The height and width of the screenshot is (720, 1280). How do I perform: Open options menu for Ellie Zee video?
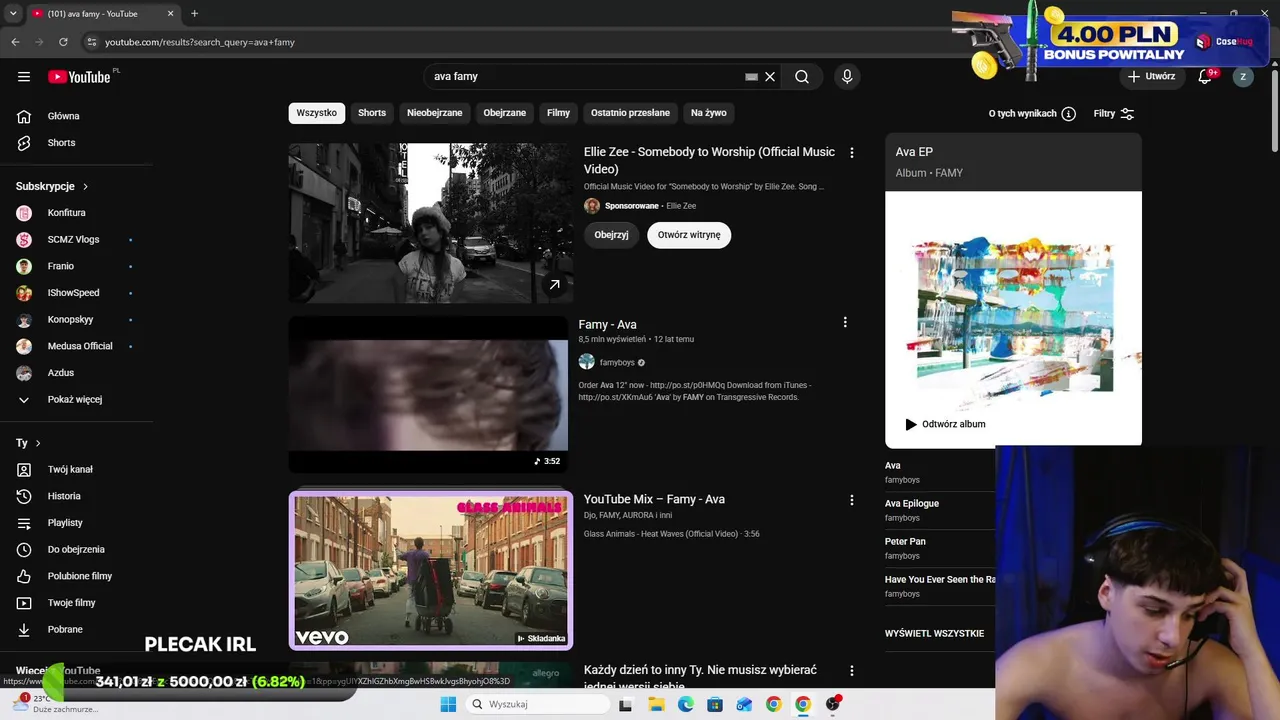[852, 153]
